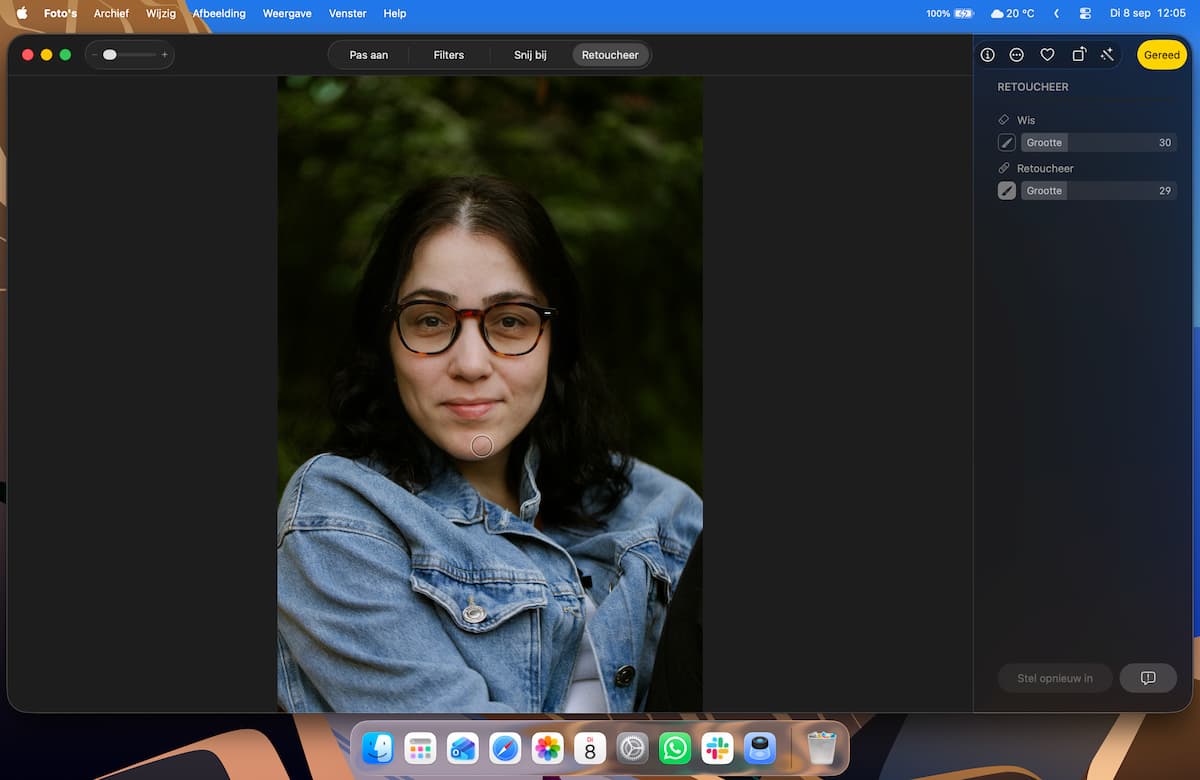1200x780 pixels.
Task: Open the Afbeelding menu
Action: tap(219, 13)
